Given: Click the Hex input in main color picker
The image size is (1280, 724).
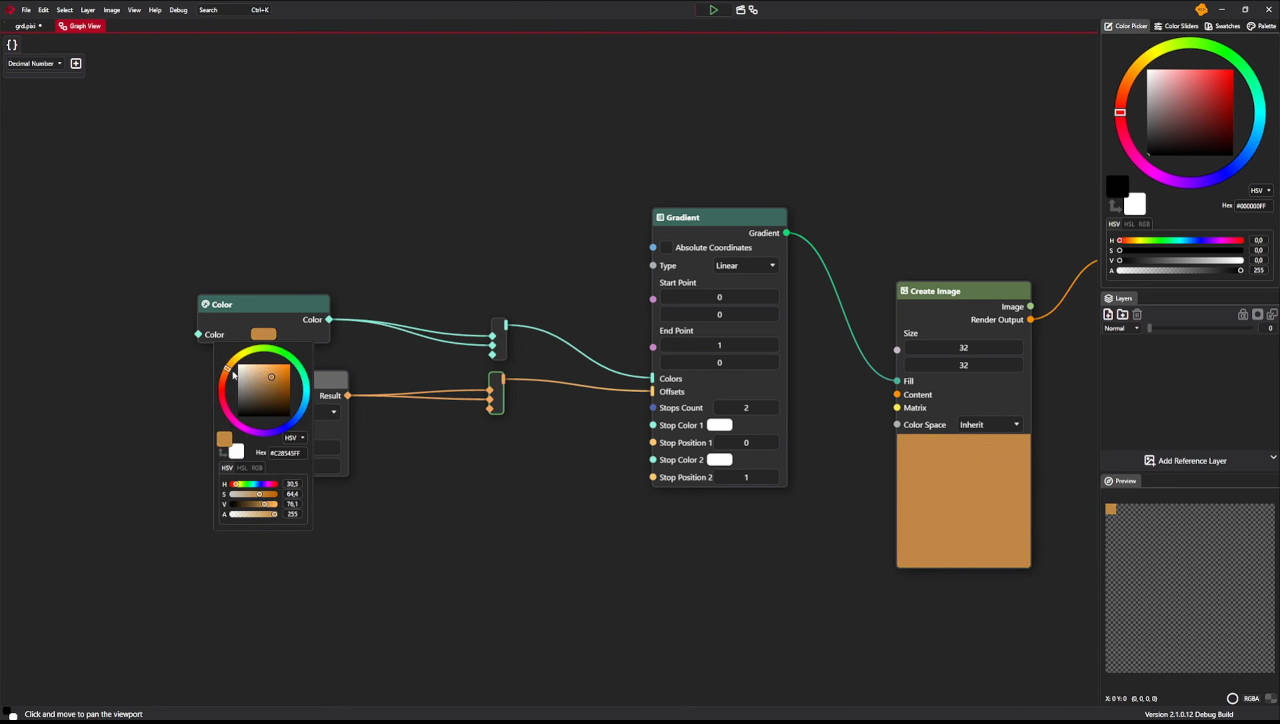Looking at the screenshot, I should point(1251,206).
